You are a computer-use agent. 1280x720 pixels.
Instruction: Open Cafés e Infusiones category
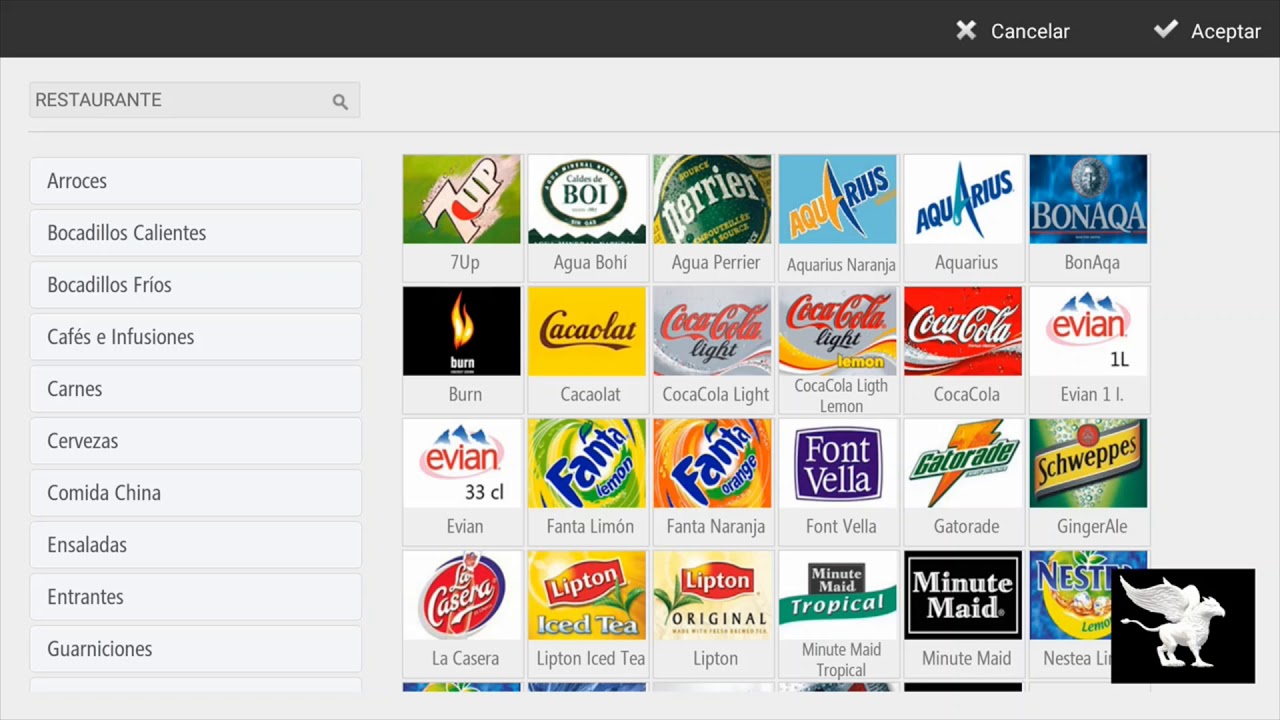click(195, 337)
